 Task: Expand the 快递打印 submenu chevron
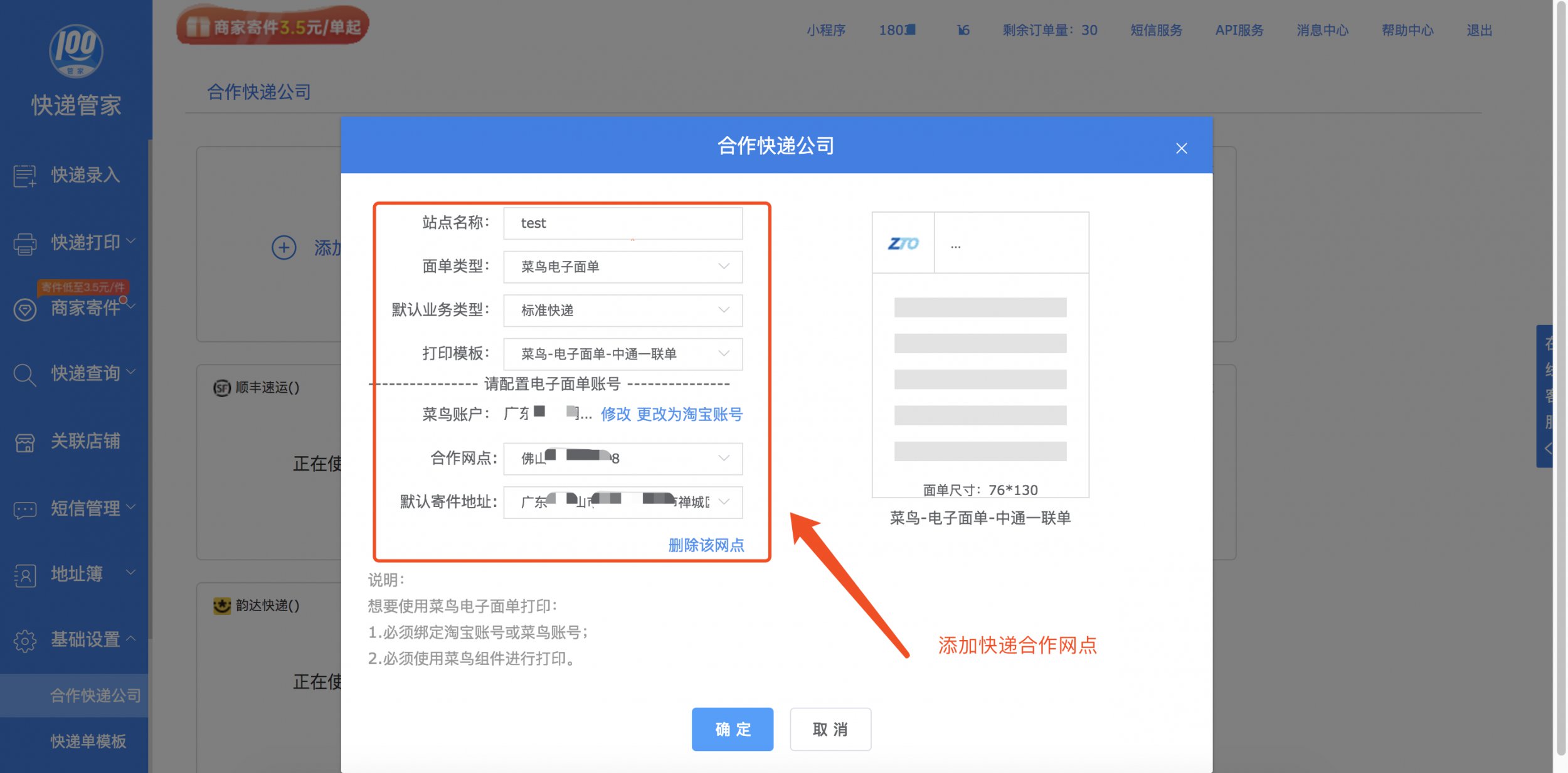(131, 241)
